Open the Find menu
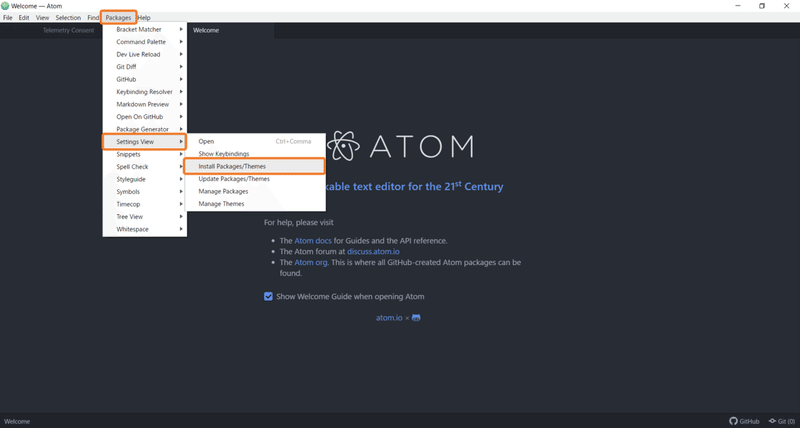 (93, 17)
